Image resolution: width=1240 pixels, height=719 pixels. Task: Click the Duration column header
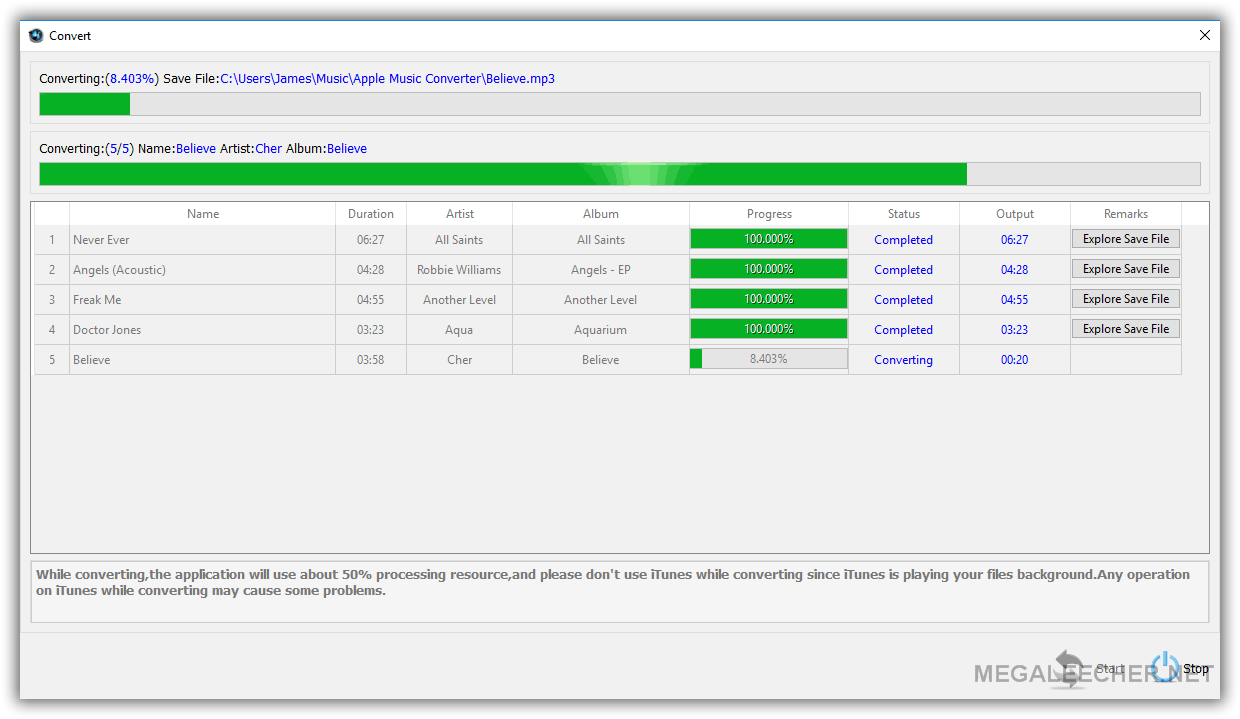[x=371, y=214]
